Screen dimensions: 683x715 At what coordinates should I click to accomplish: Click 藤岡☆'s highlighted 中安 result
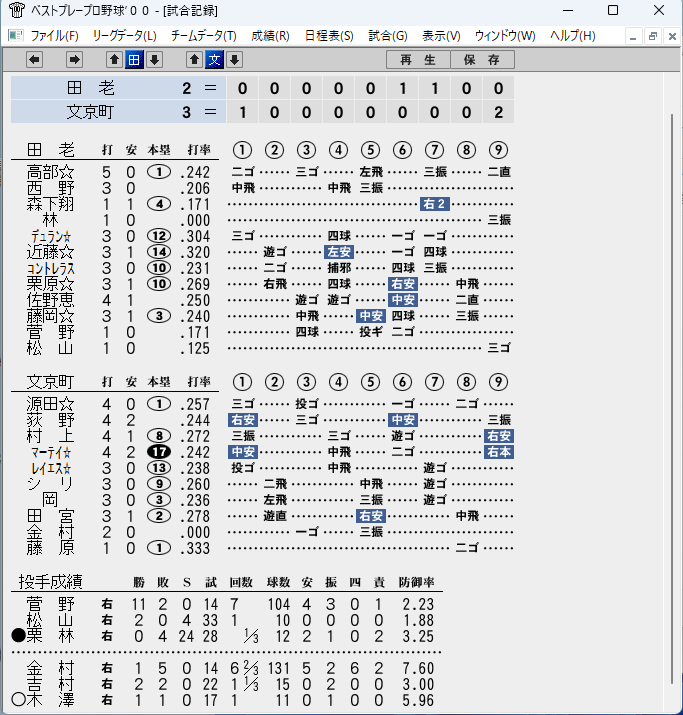pos(371,316)
